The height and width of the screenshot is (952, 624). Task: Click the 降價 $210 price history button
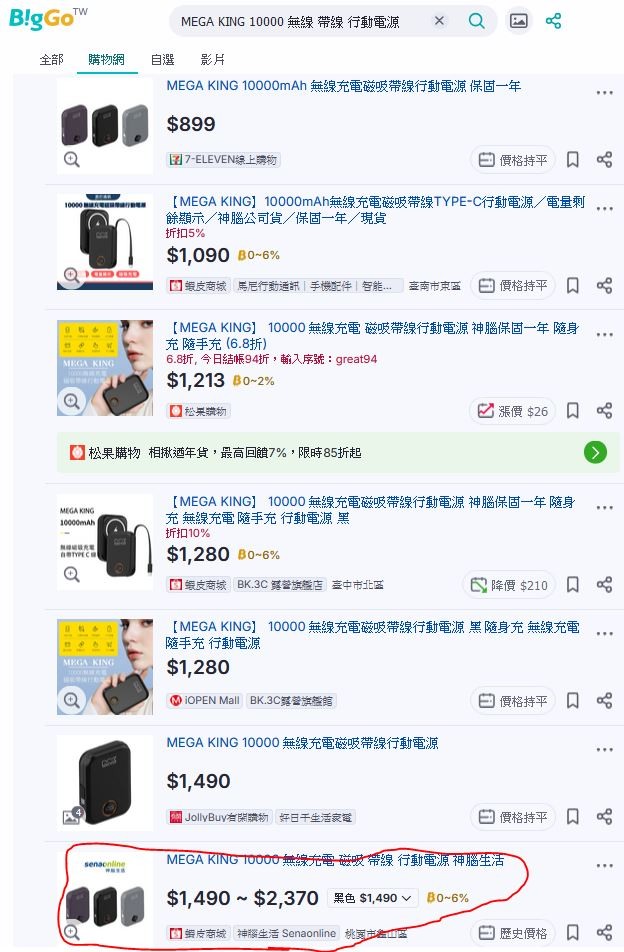click(509, 585)
